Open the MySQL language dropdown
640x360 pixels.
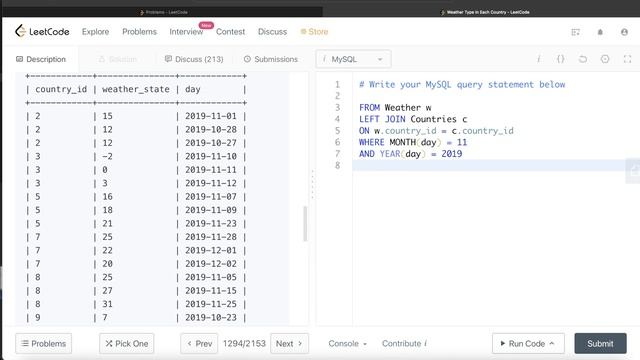[353, 59]
